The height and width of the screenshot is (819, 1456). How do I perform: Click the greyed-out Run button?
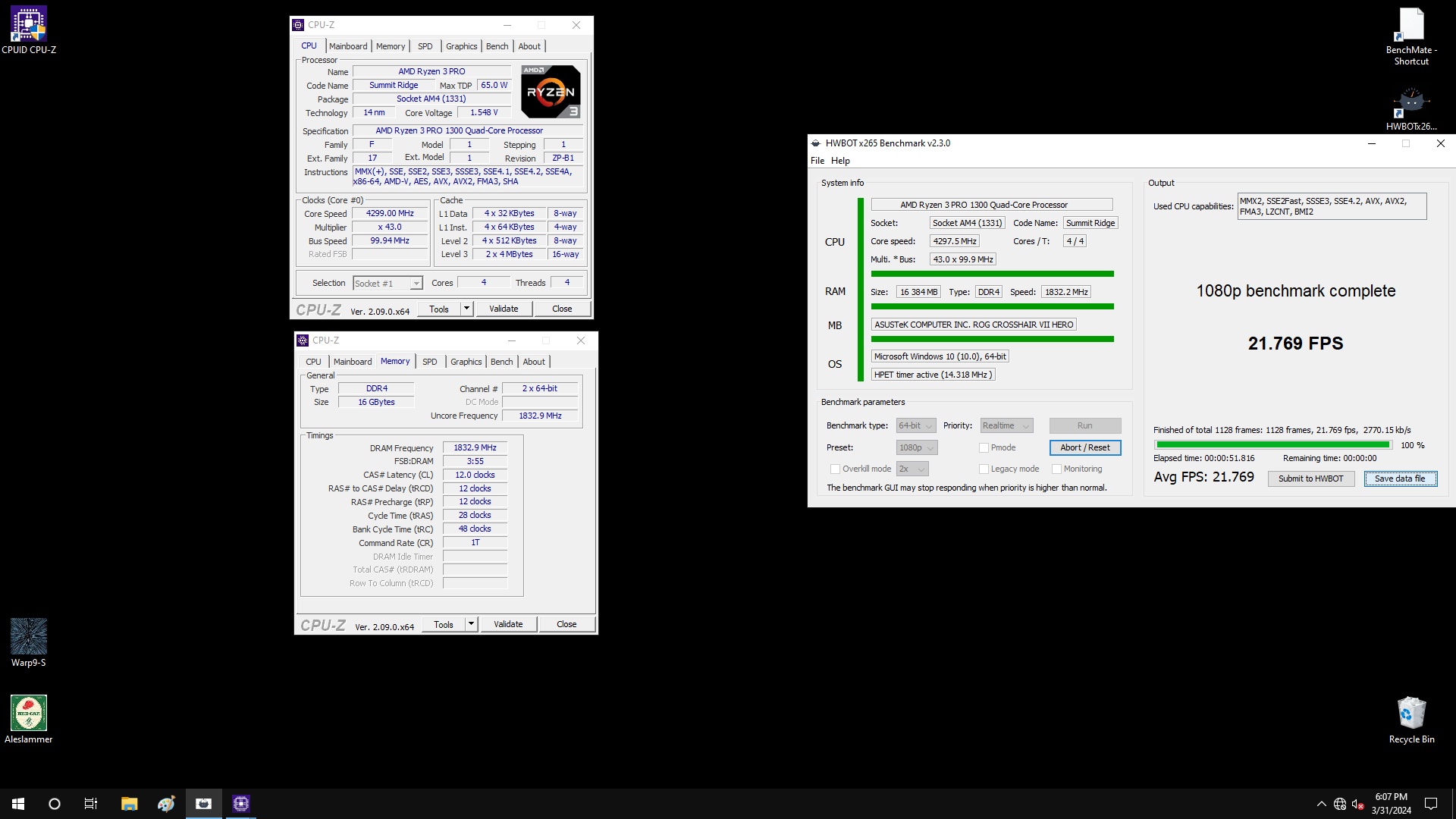coord(1085,426)
